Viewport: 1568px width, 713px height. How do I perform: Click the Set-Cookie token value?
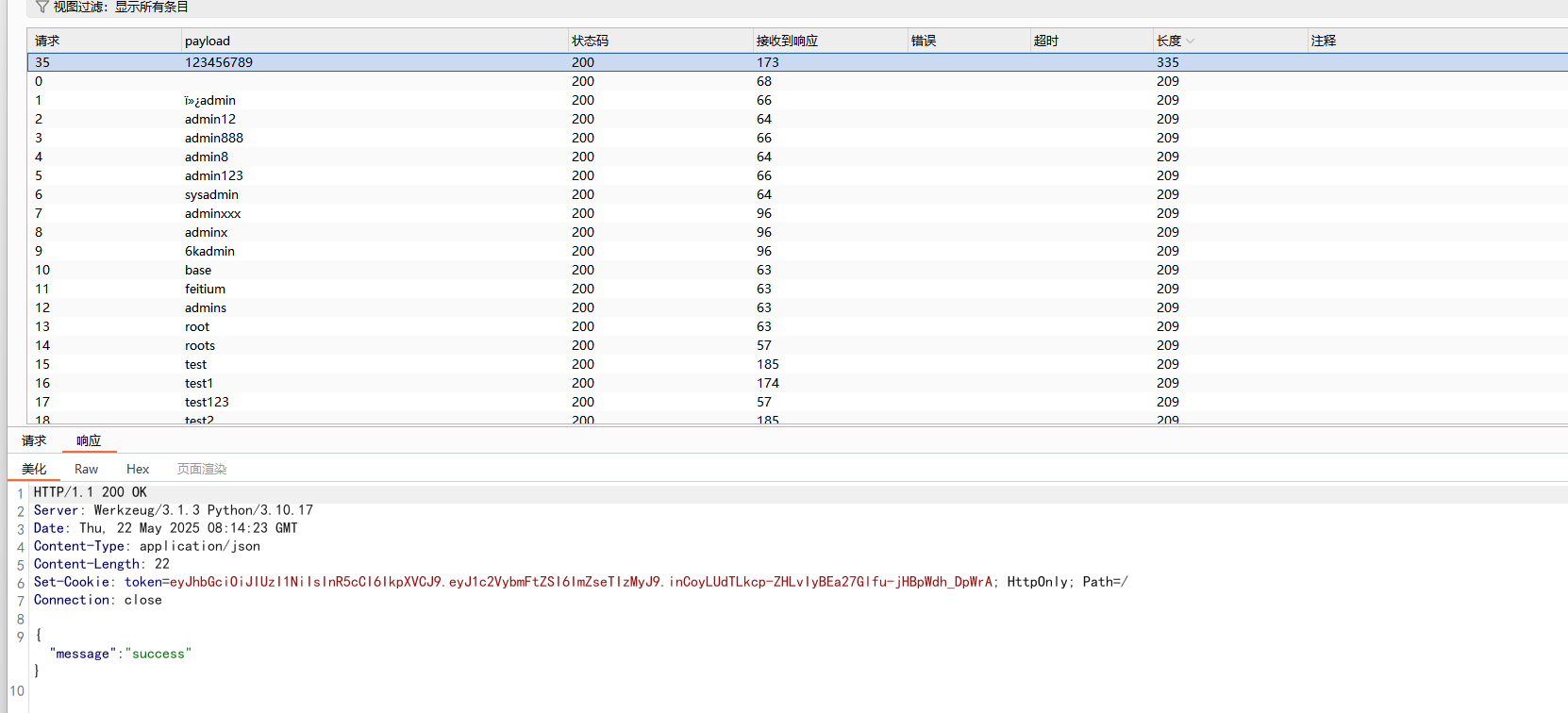click(581, 582)
